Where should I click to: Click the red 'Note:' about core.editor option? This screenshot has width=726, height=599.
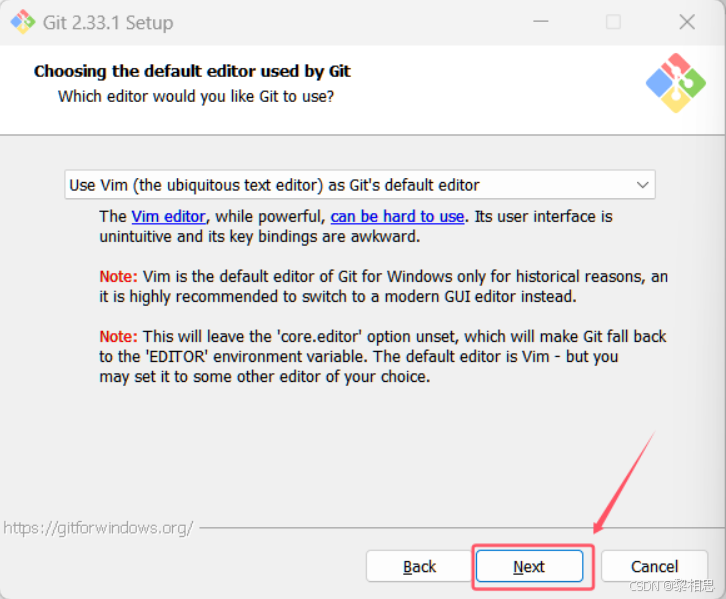point(119,337)
